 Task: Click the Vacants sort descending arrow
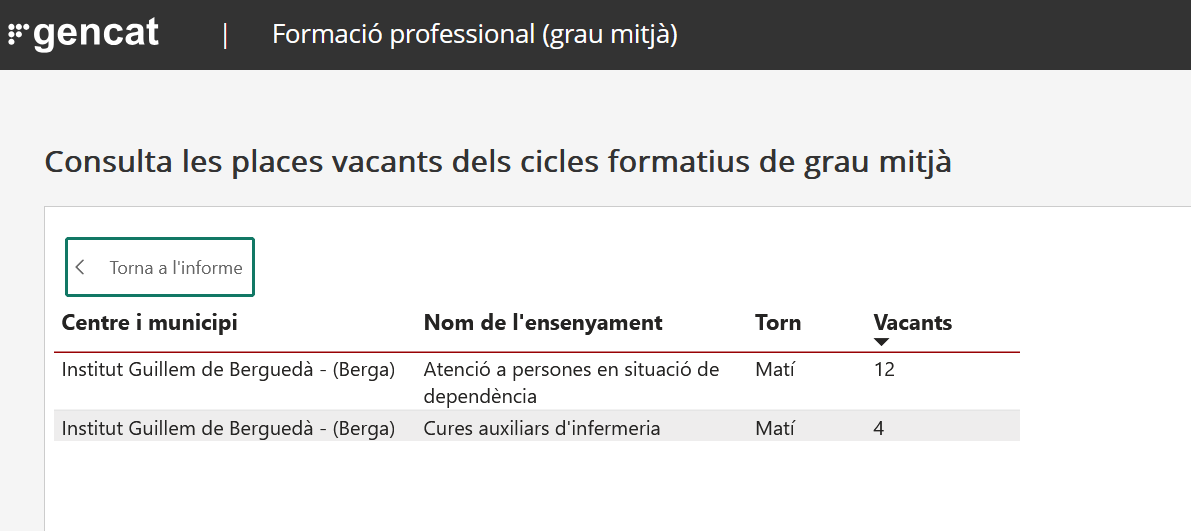click(881, 342)
